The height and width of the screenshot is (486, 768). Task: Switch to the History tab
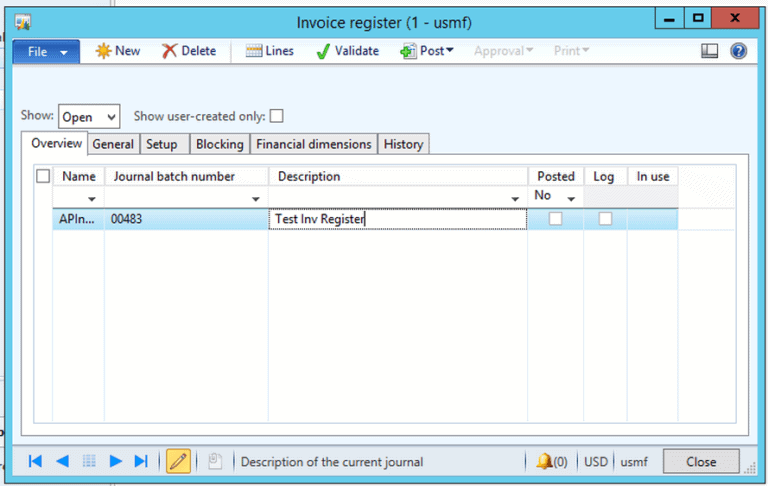point(404,144)
